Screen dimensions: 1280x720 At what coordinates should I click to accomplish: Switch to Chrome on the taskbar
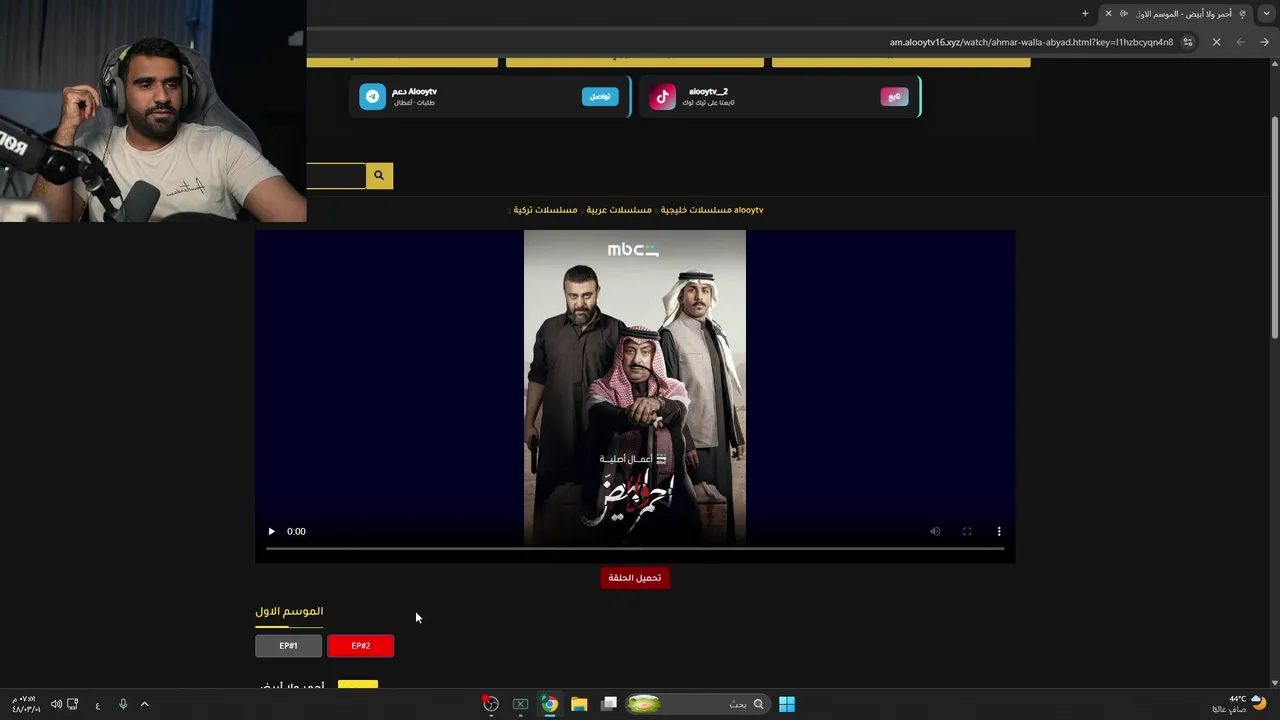[x=550, y=704]
